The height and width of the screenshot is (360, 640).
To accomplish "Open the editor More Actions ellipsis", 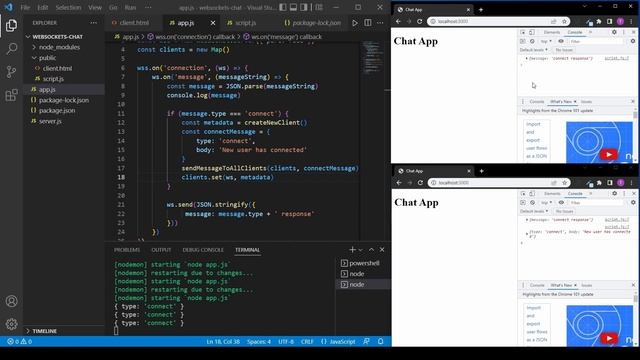I will 380,23.
